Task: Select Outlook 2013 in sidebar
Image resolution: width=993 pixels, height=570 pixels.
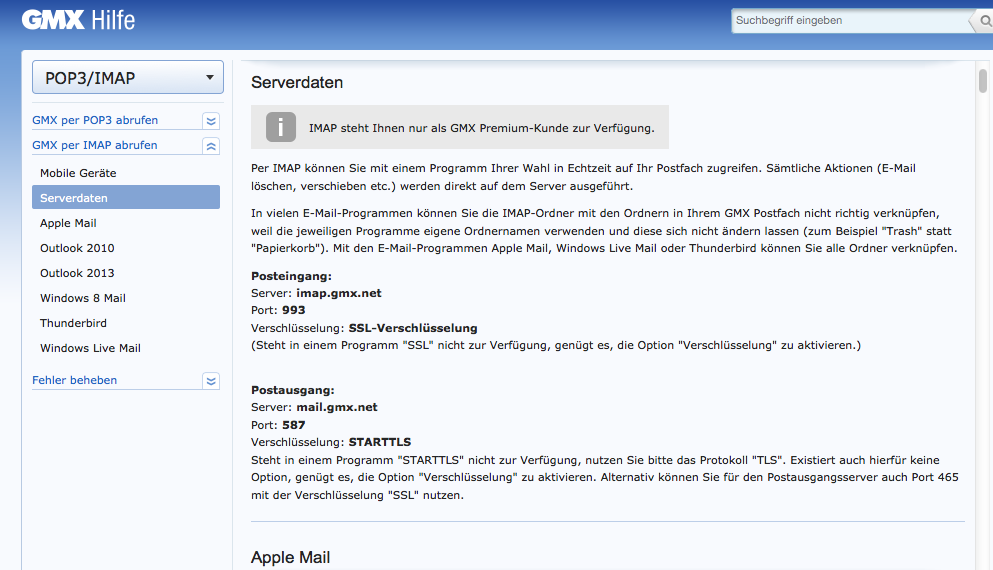Action: point(126,273)
